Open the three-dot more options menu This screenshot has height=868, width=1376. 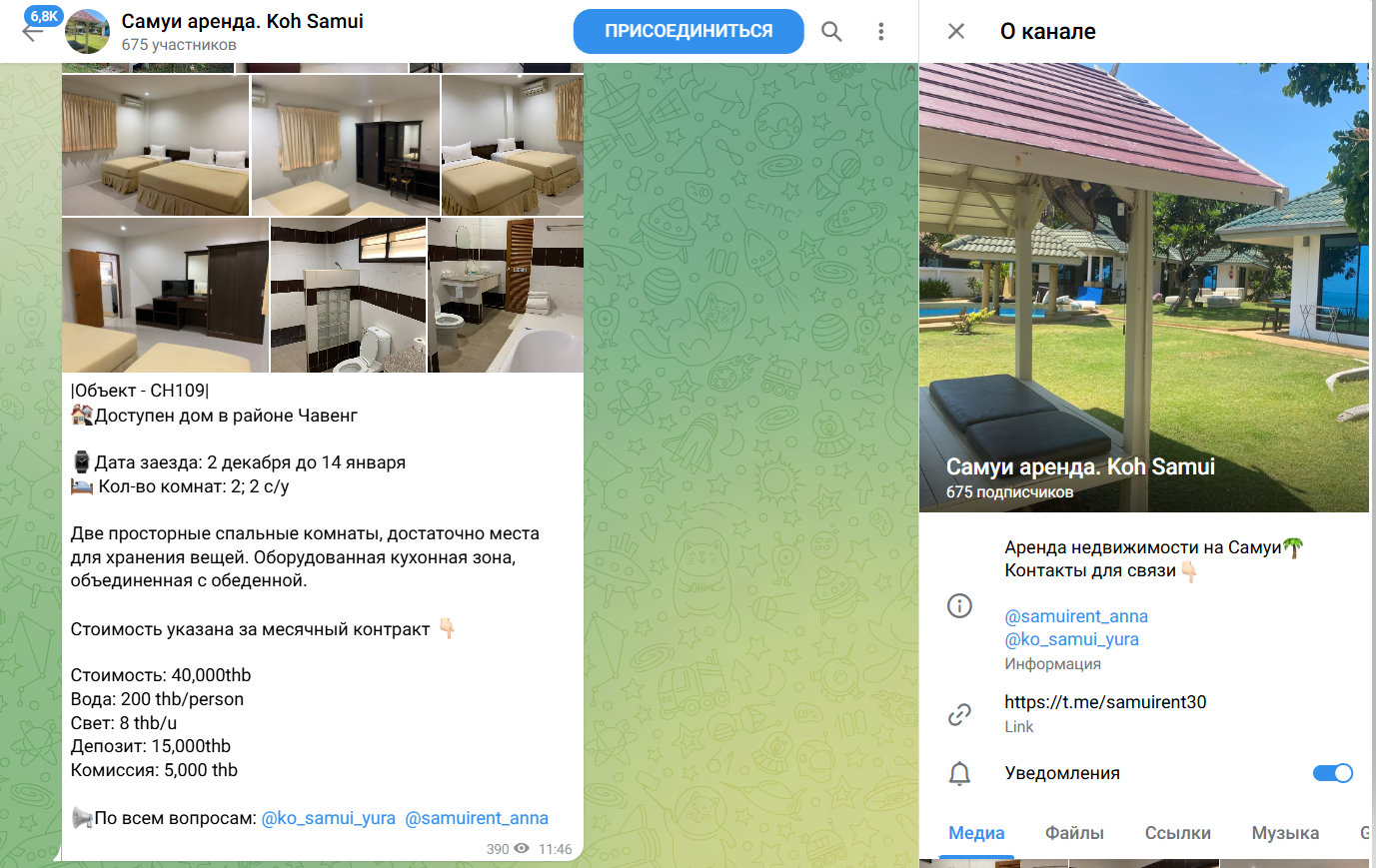tap(880, 32)
